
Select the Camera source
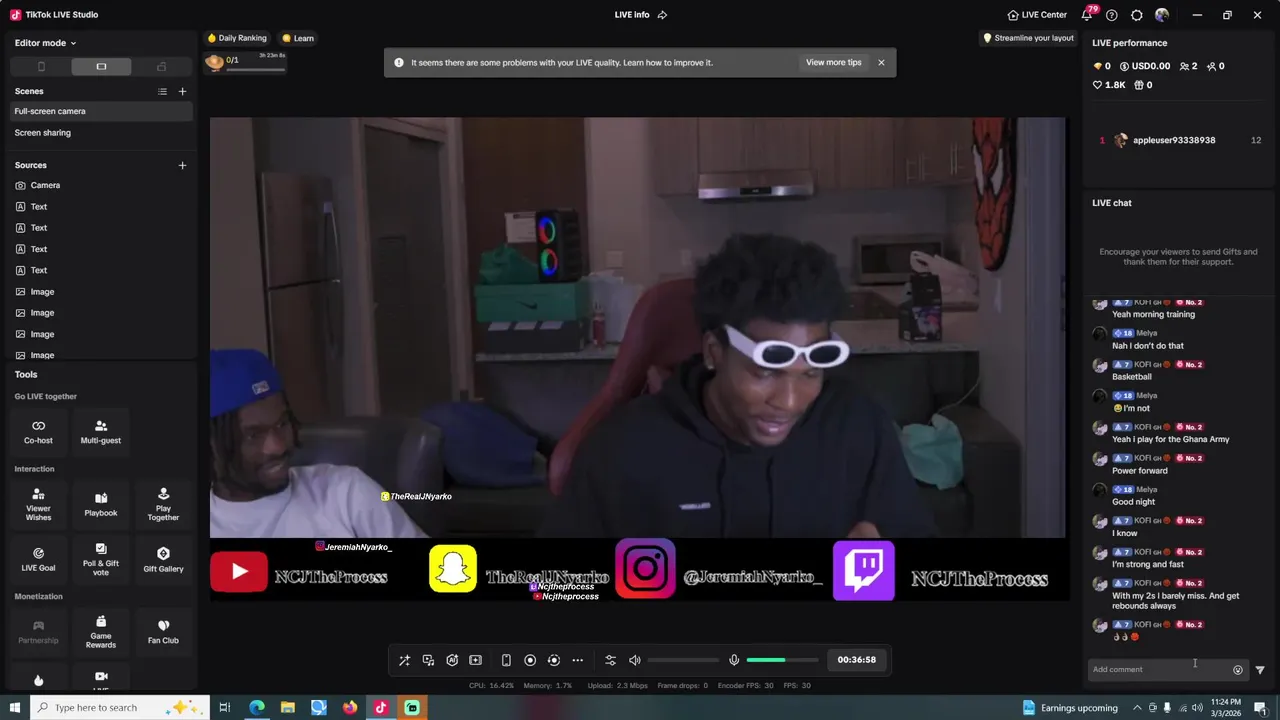point(100,185)
